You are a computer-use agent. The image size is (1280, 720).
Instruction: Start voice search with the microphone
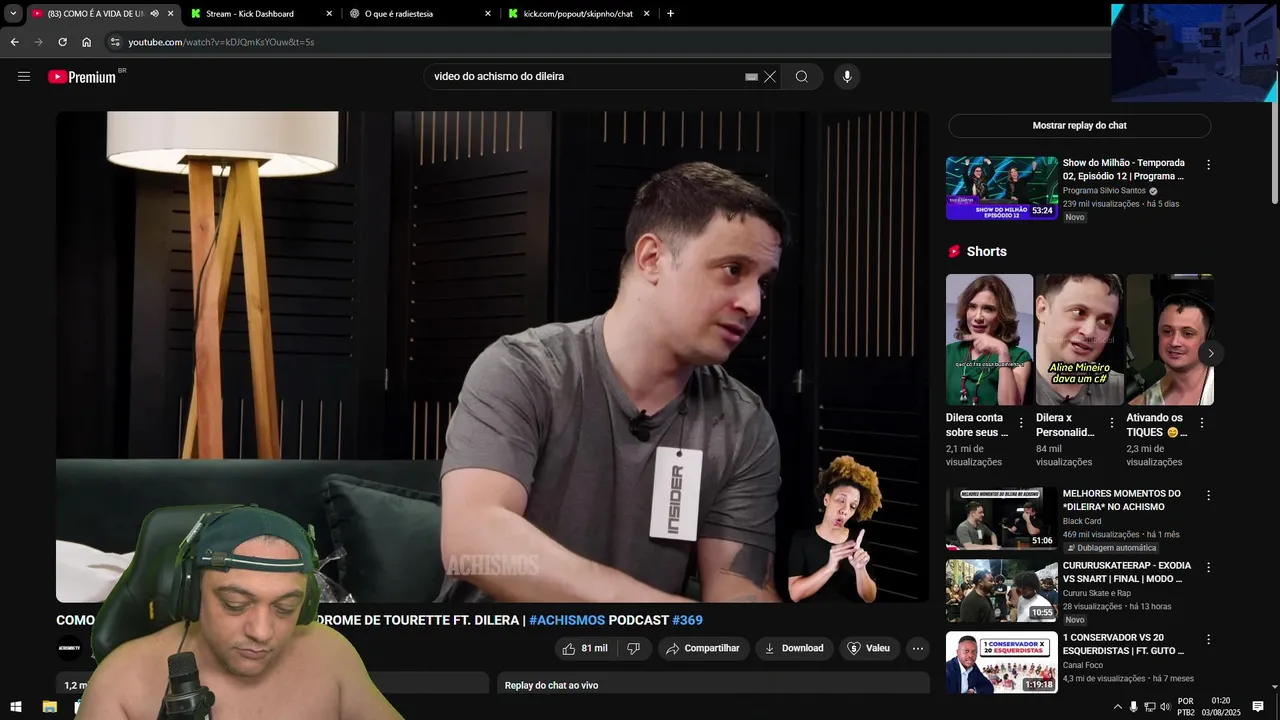click(847, 77)
